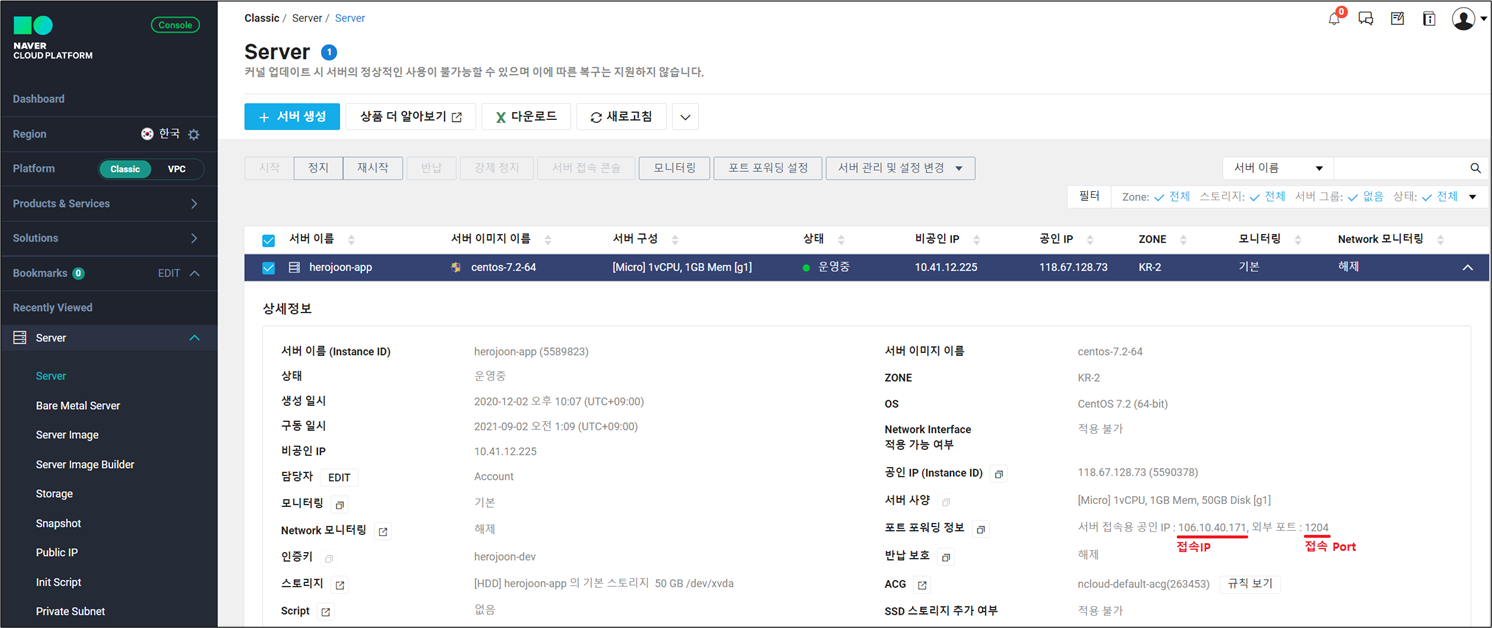Sort table by 공인 IP column
The image size is (1492, 628).
[x=1090, y=240]
